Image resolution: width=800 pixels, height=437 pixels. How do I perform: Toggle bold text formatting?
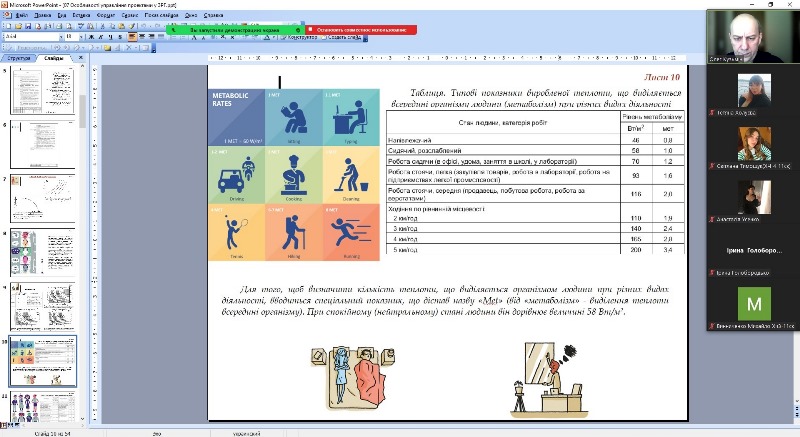[91, 37]
